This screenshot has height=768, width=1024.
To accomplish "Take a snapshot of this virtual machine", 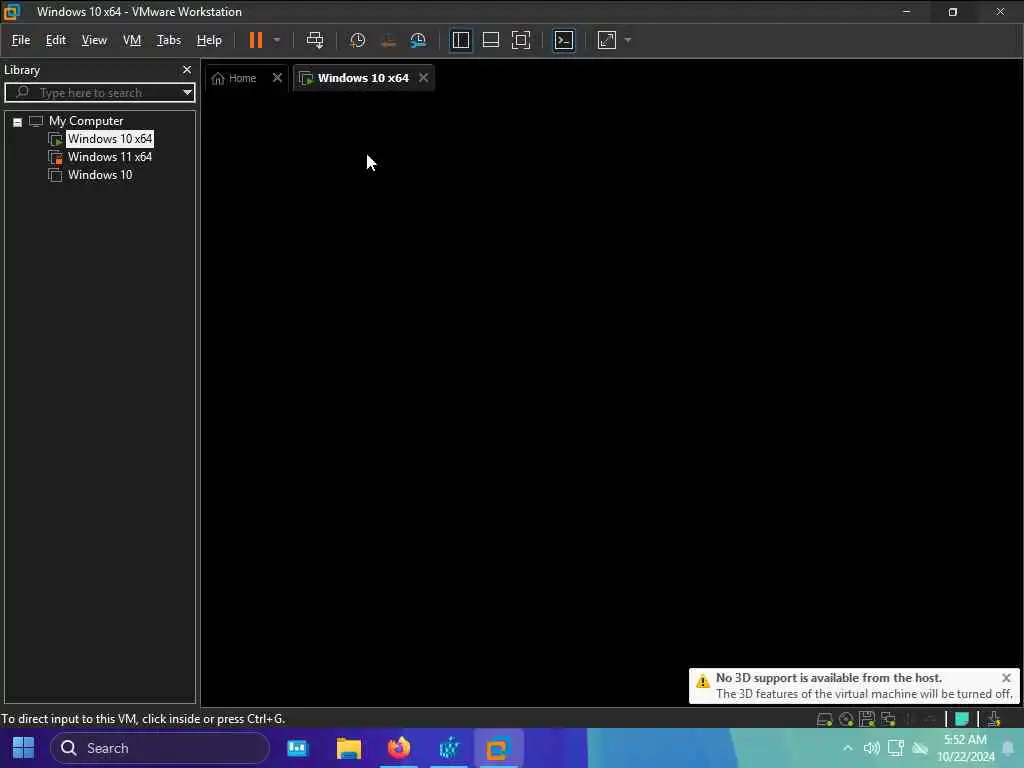I will point(357,40).
